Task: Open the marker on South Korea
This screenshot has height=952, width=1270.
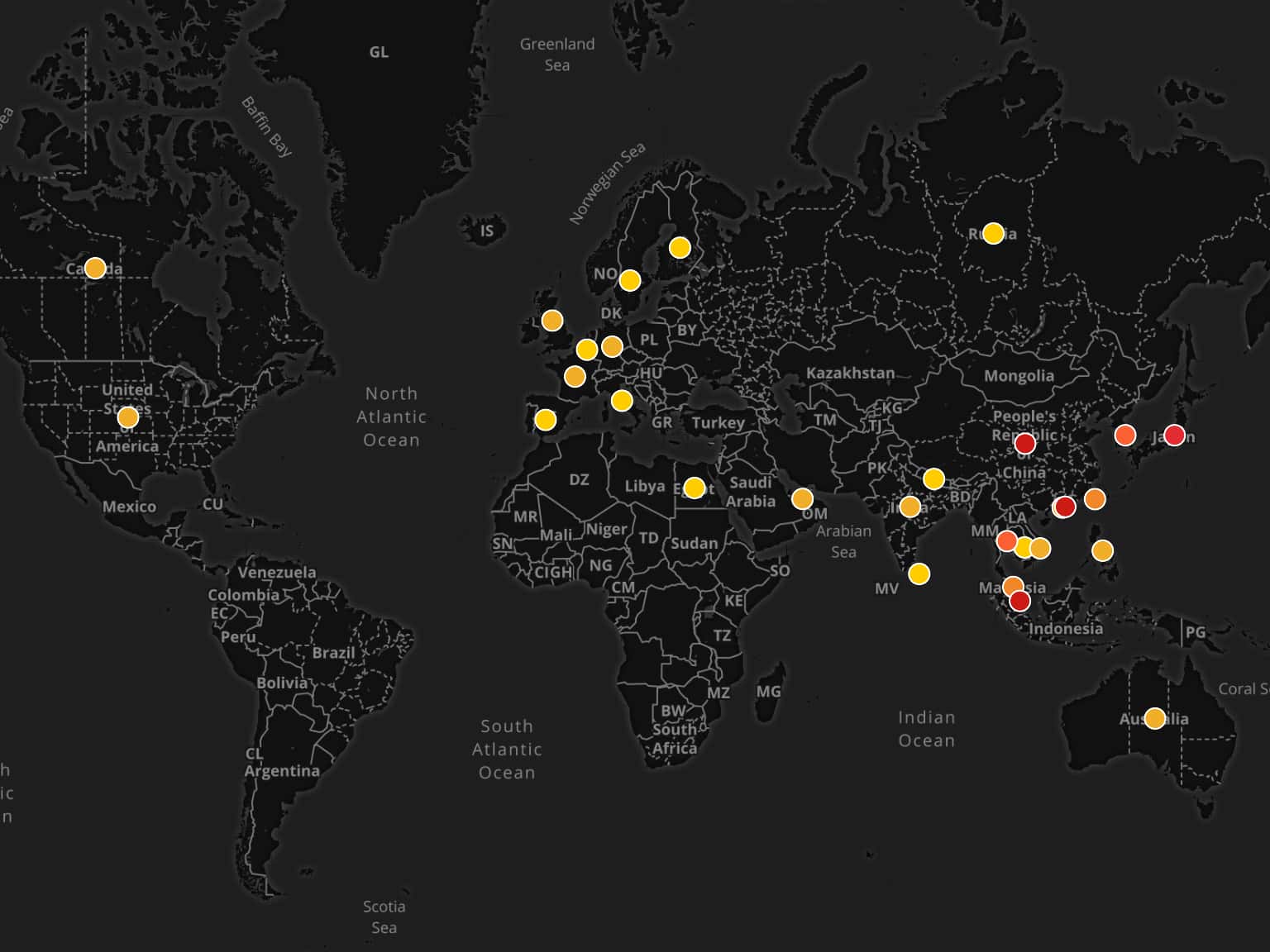Action: pyautogui.click(x=1124, y=435)
